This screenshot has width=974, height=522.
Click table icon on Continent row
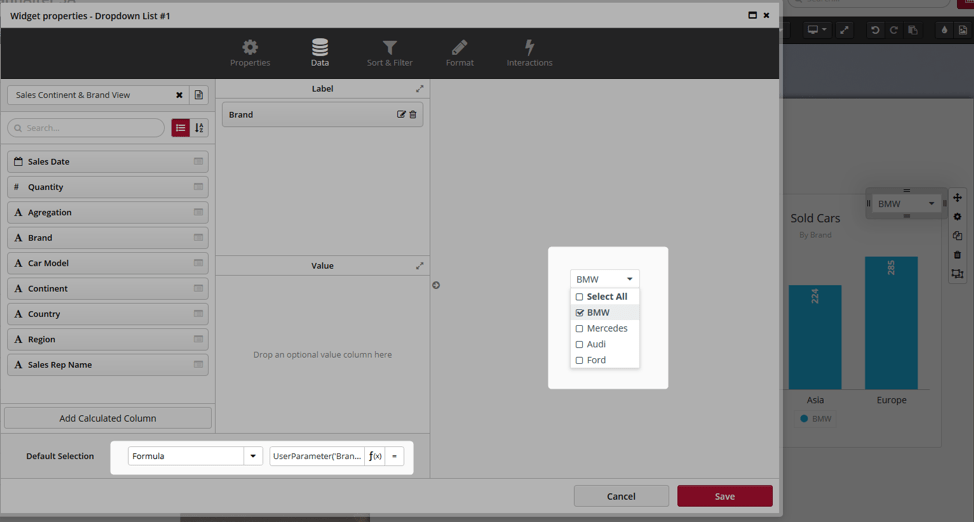click(x=198, y=289)
